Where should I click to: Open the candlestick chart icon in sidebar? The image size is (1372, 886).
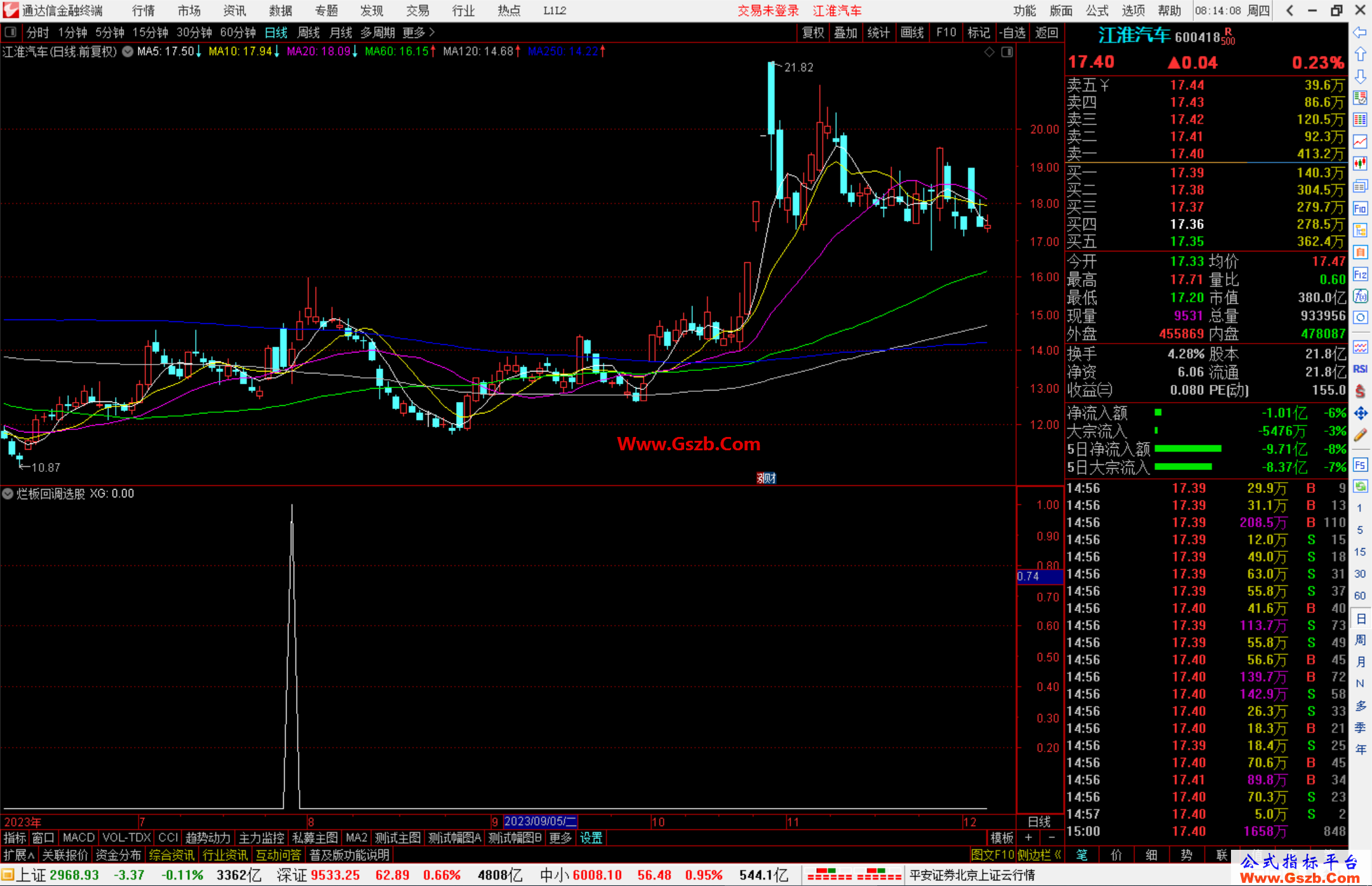coord(1360,164)
